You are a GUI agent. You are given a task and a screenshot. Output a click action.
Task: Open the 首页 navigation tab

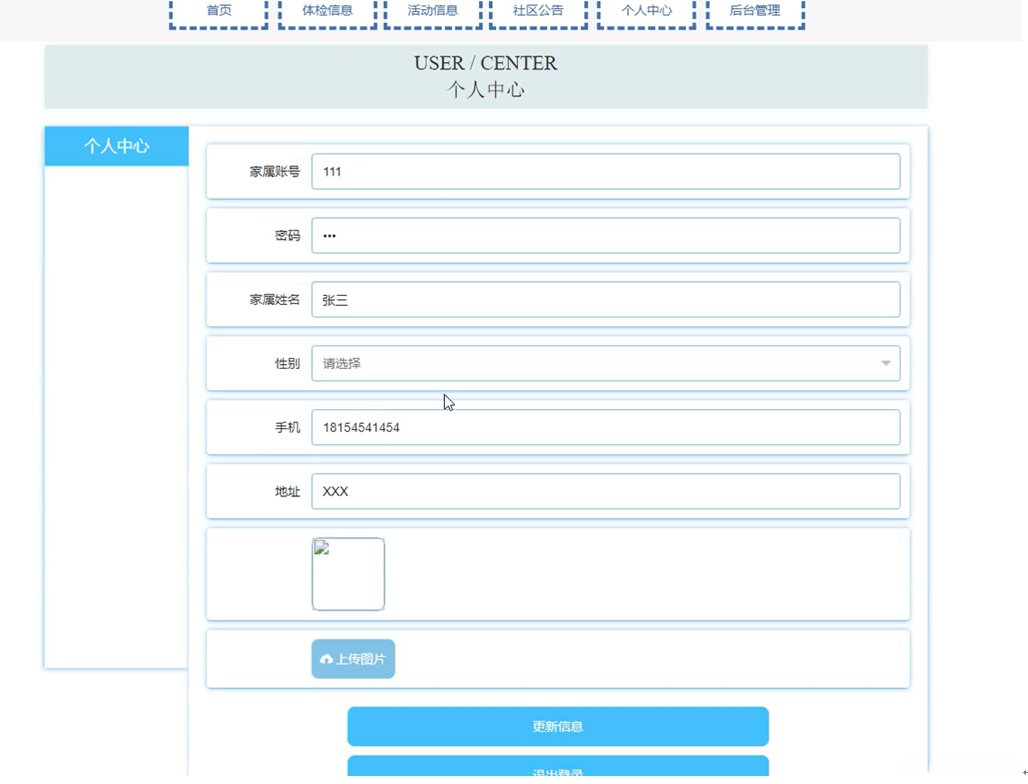(218, 13)
